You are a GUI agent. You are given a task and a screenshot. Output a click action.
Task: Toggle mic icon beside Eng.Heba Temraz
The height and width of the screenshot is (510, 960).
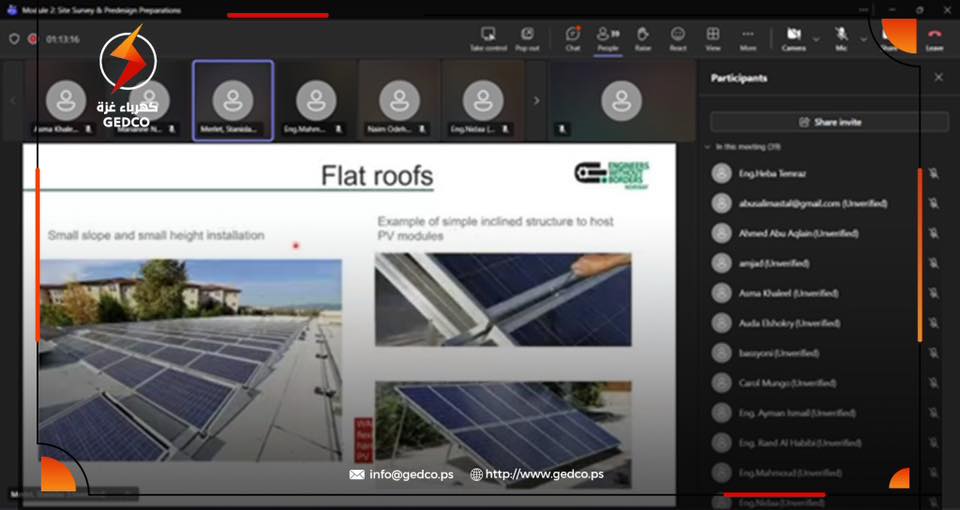[x=933, y=174]
